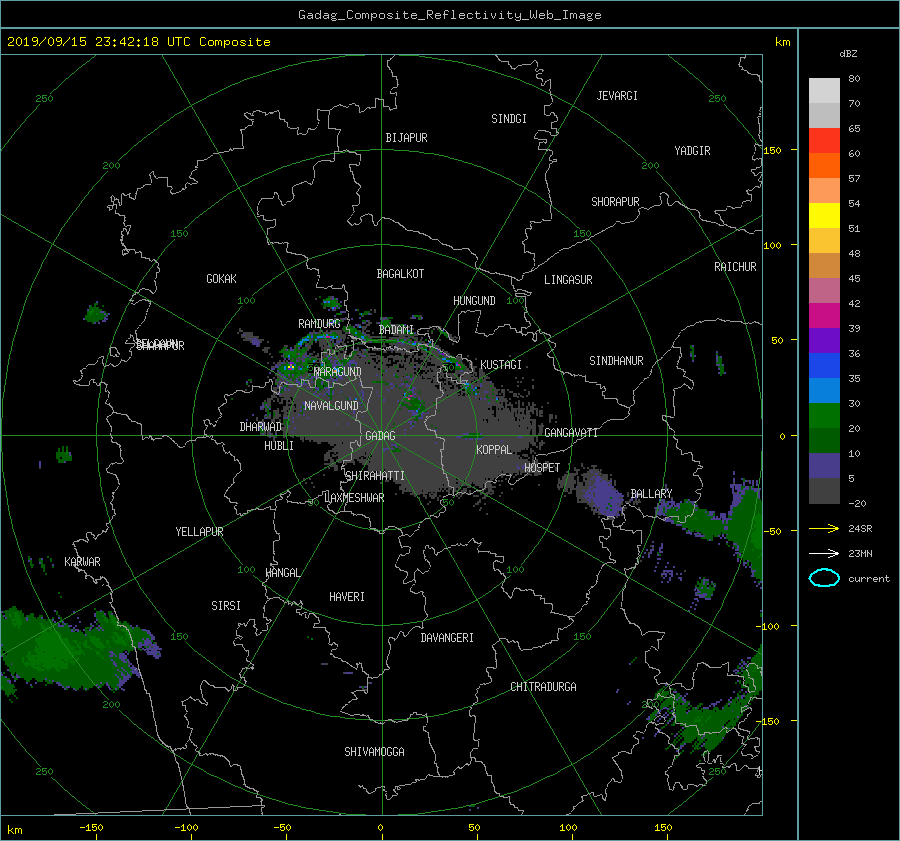Click the white 23MN arrow legend icon
This screenshot has height=841, width=900.
(824, 553)
